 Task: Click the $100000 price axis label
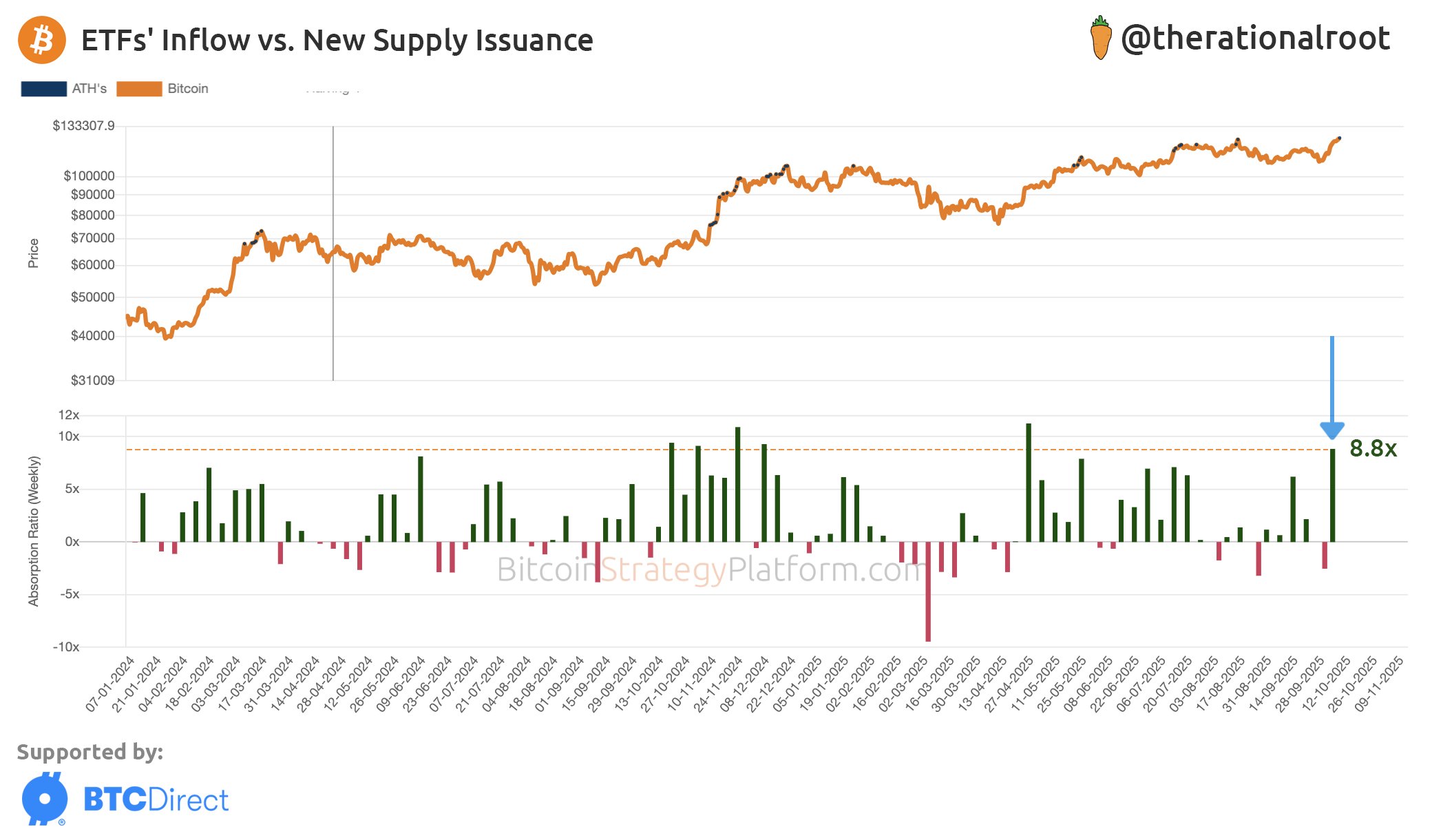[x=89, y=176]
